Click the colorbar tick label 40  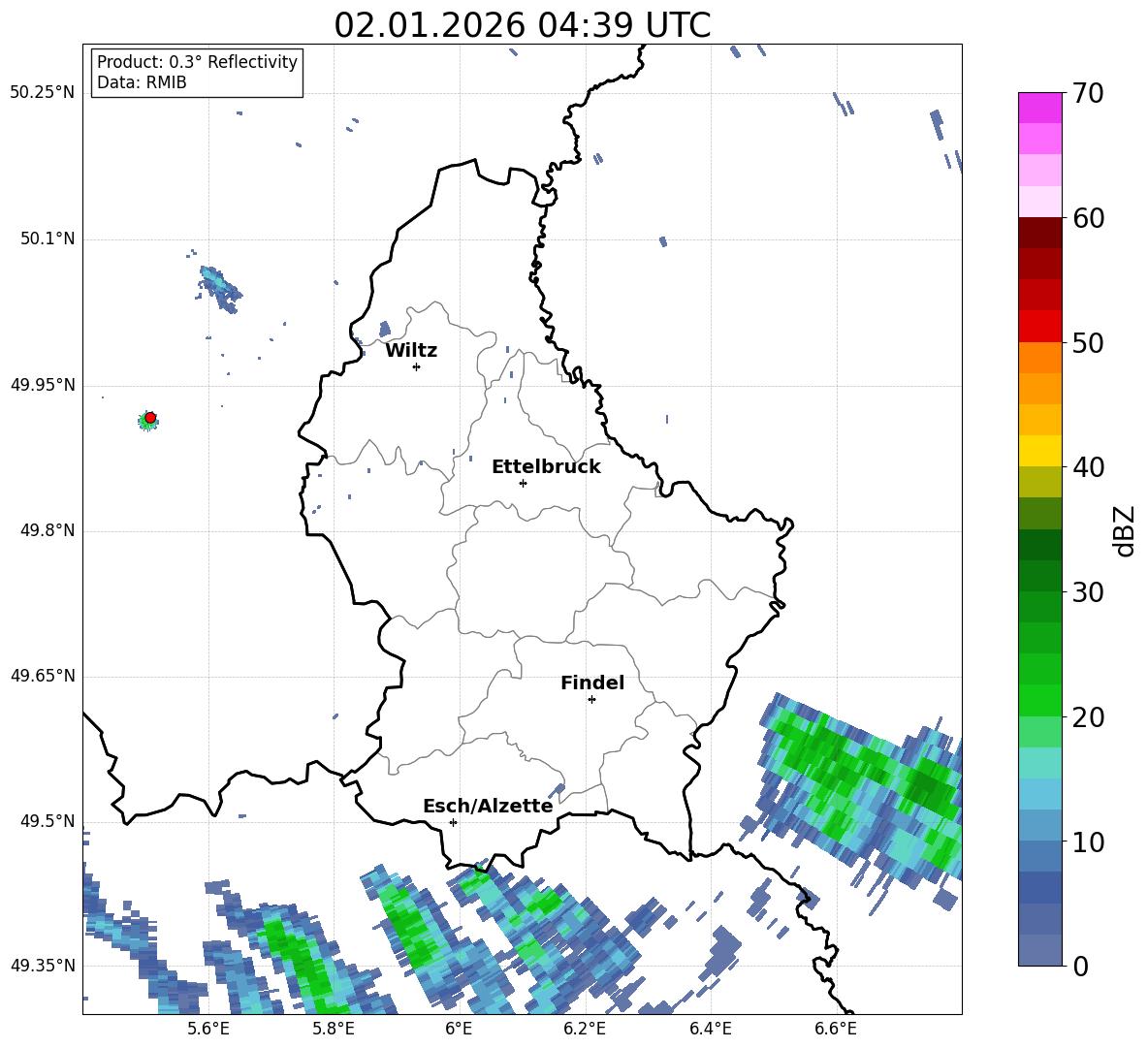click(1088, 467)
